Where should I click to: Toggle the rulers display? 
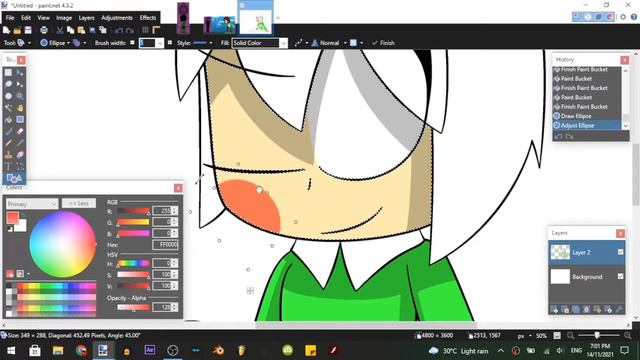click(x=156, y=30)
